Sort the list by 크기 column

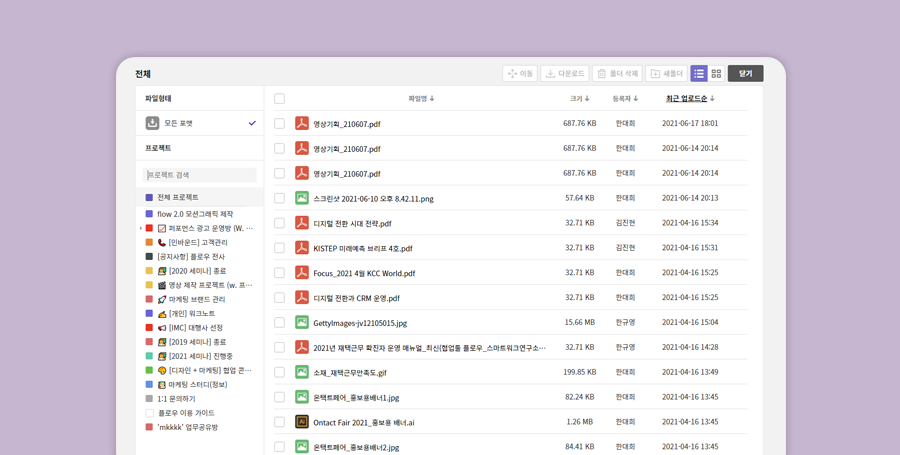pyautogui.click(x=579, y=99)
